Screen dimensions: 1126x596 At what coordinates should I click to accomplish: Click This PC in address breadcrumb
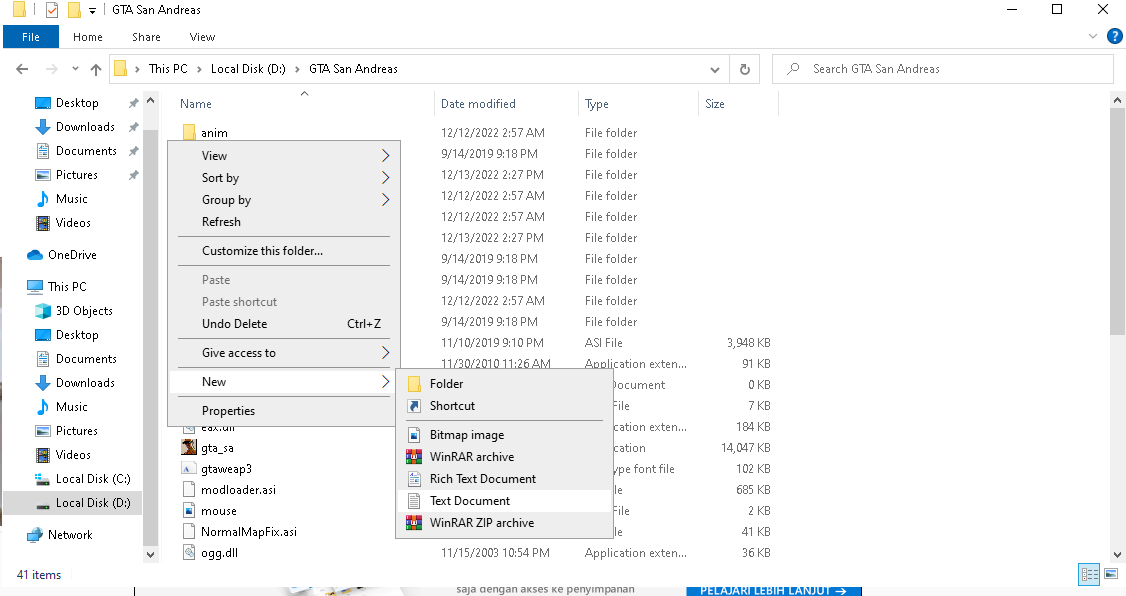tap(168, 69)
